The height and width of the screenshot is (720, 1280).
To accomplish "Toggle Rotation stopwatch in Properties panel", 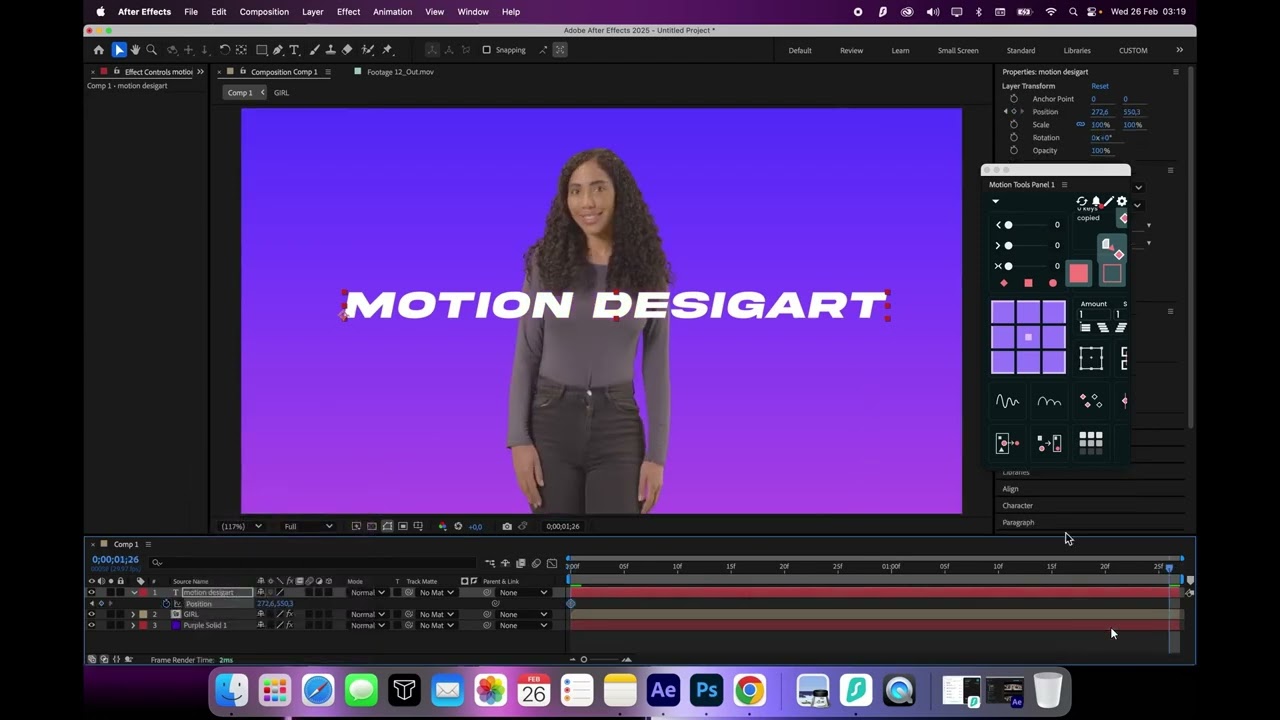I will point(1014,138).
